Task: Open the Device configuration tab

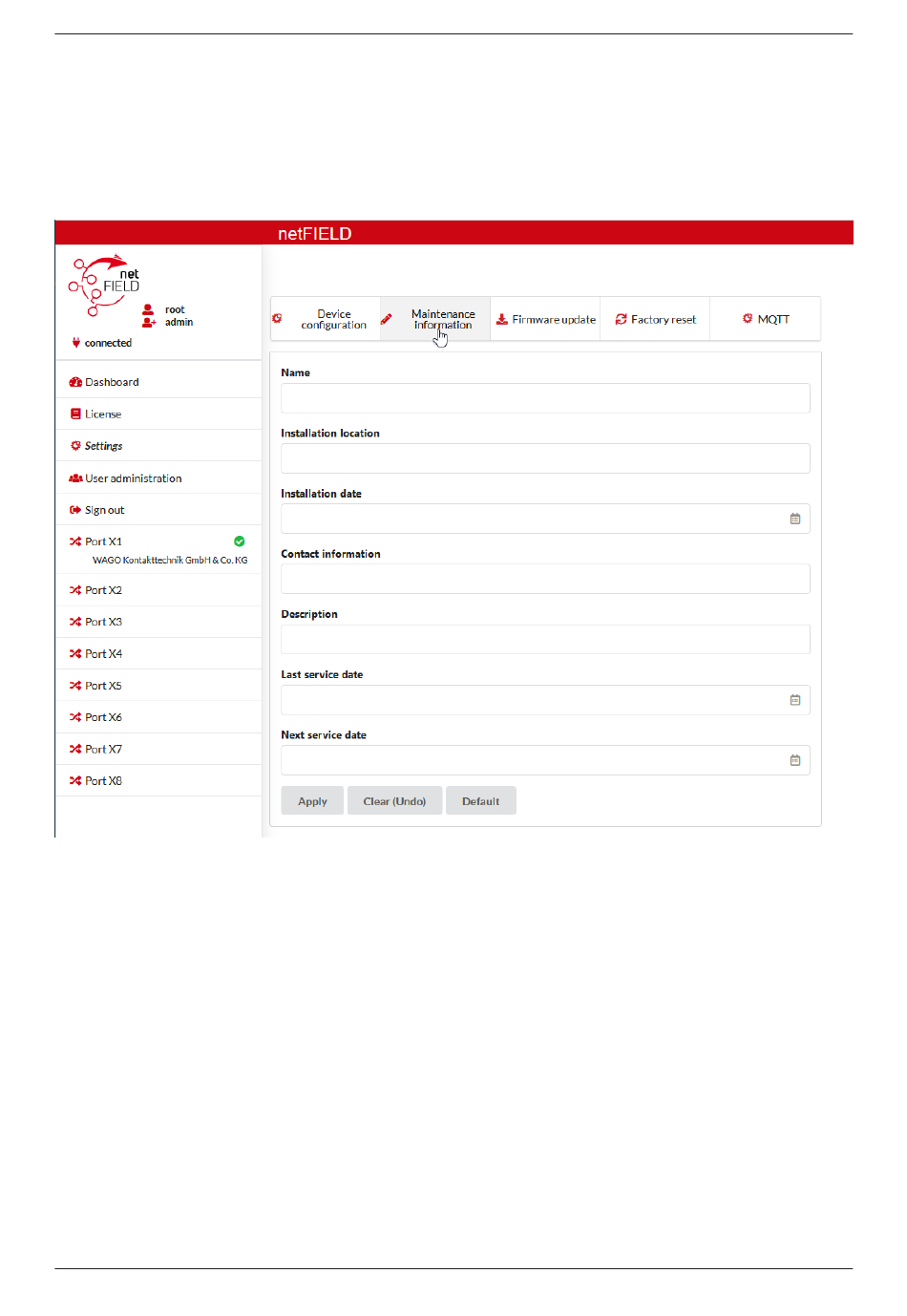Action: [326, 319]
